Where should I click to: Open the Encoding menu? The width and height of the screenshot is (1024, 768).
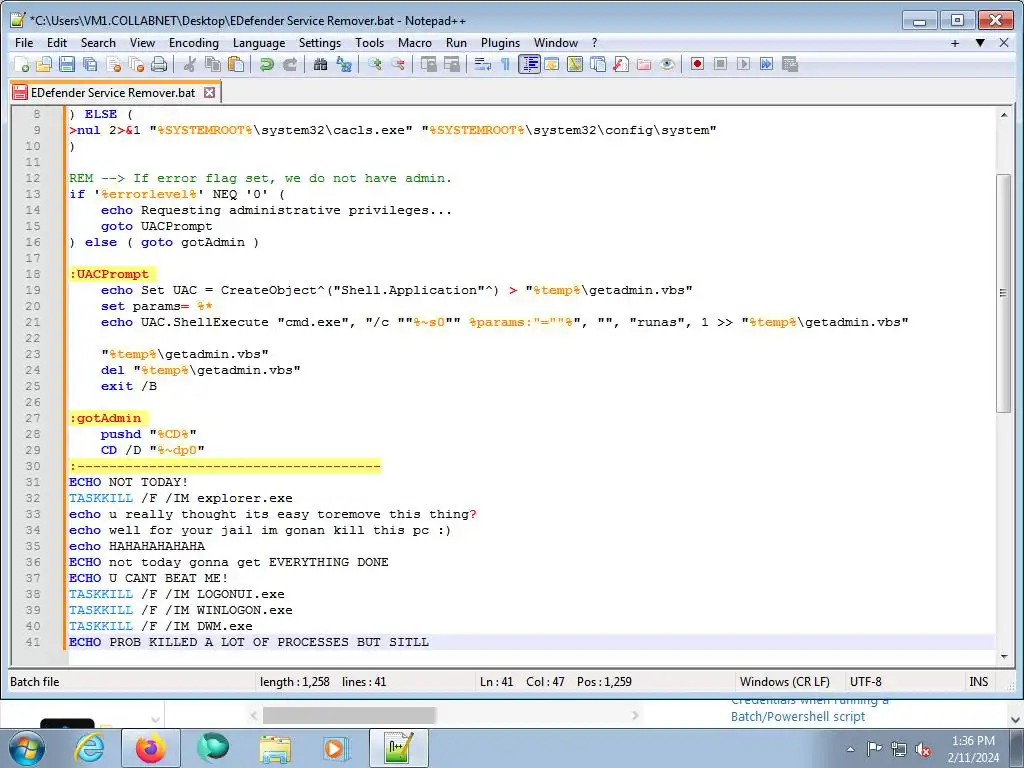194,43
